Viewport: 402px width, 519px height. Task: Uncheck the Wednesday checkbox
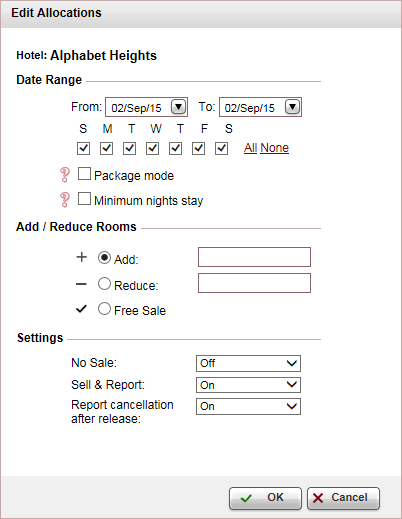tap(152, 148)
